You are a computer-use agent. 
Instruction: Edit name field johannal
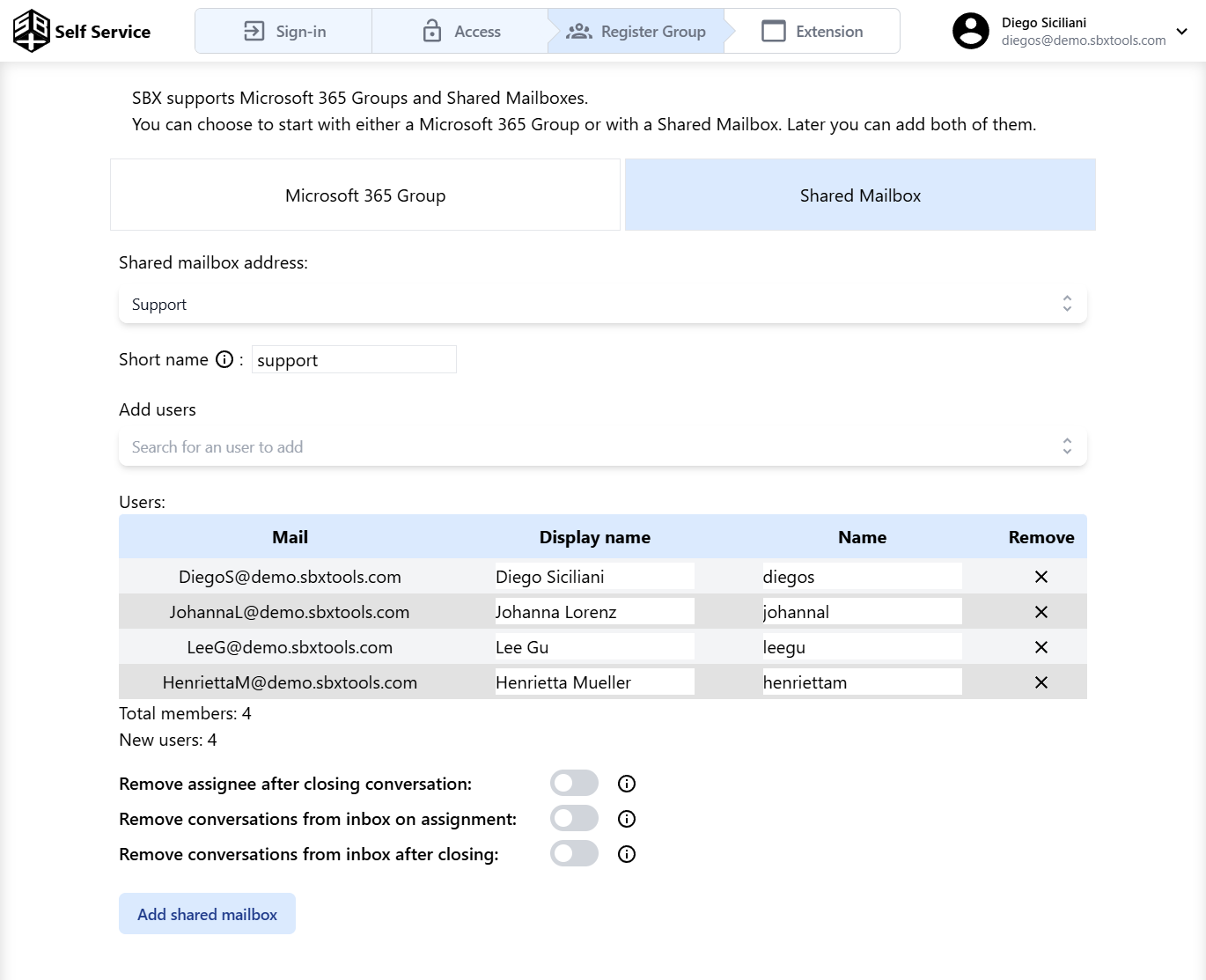[x=863, y=612]
